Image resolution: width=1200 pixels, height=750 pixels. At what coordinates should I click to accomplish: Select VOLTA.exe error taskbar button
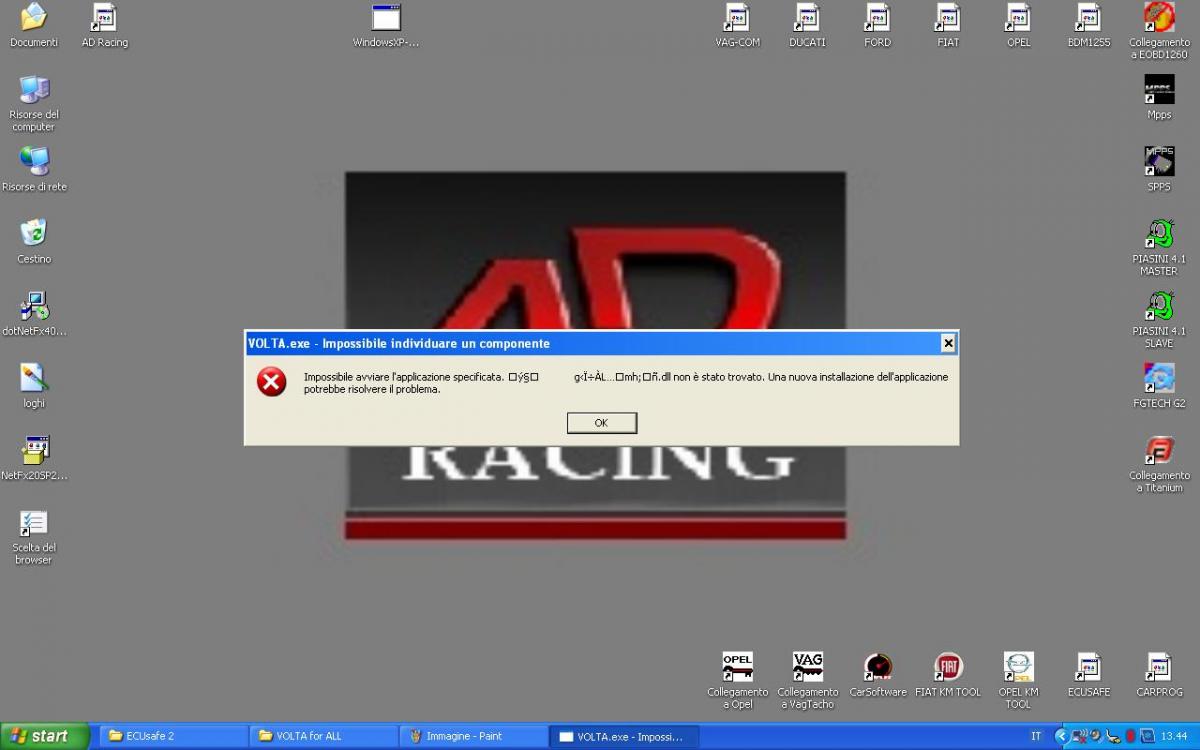(x=624, y=736)
